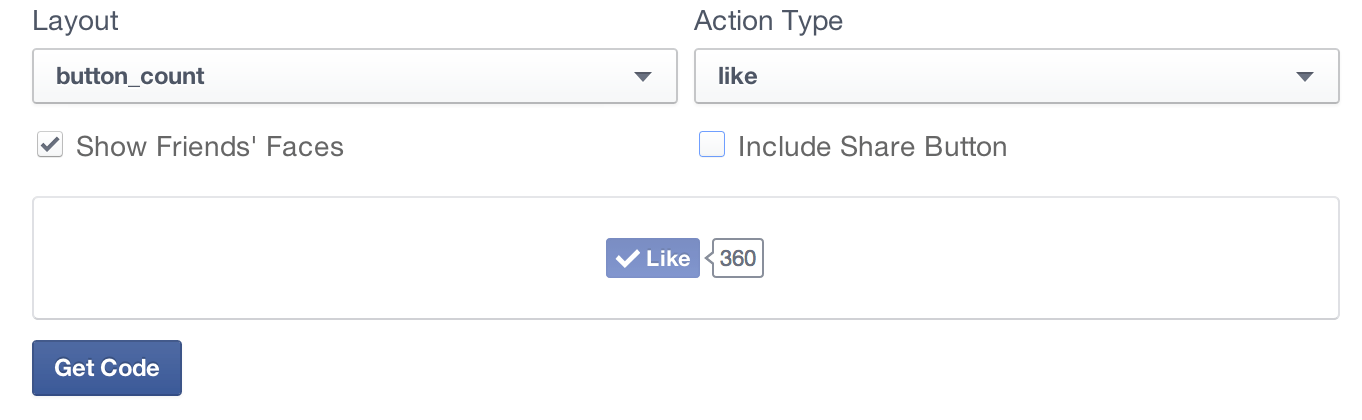Uncheck the Show Friends' Faces checkbox
Screen dimensions: 1362x420
pos(49,146)
